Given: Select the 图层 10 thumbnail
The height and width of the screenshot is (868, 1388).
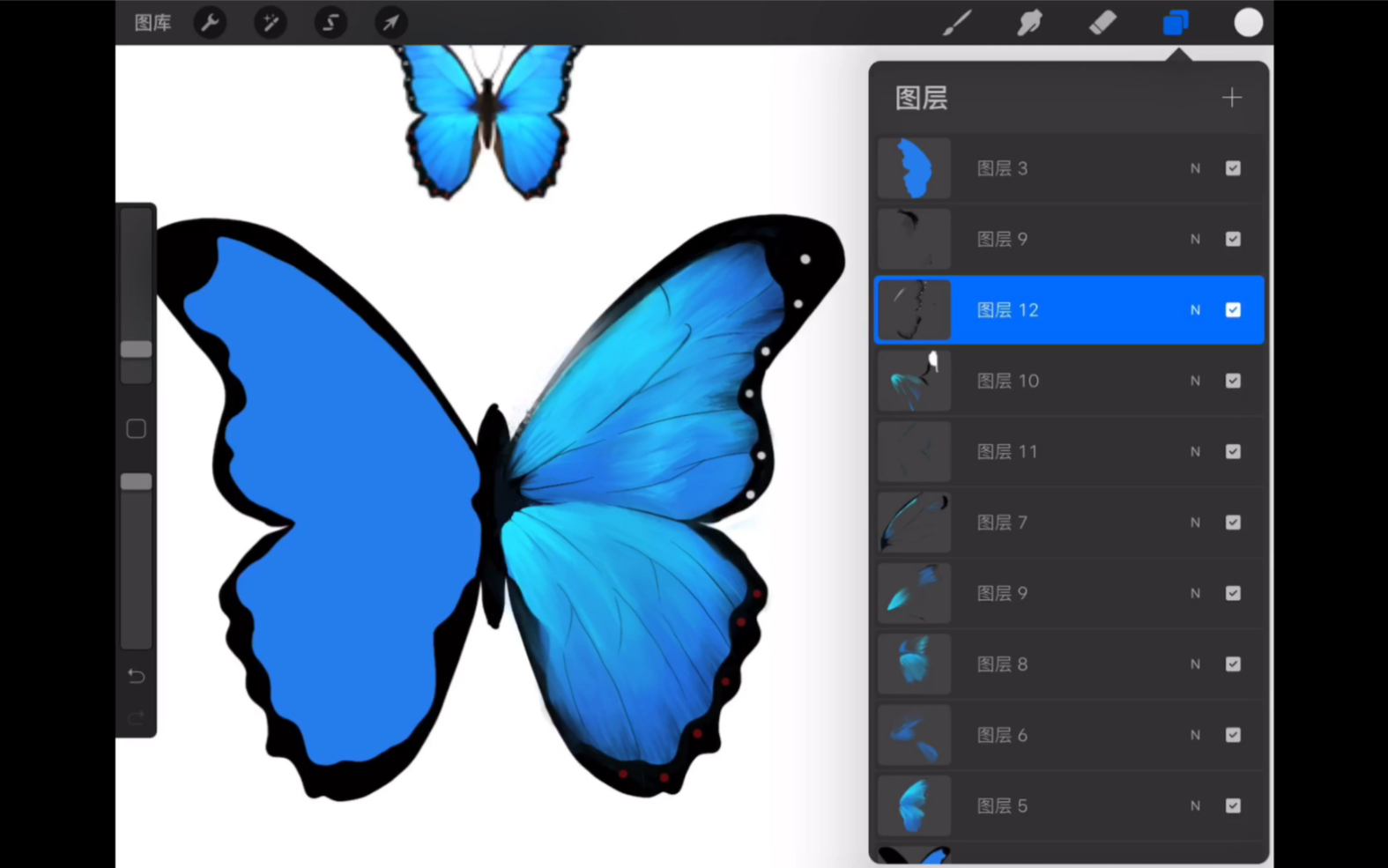Looking at the screenshot, I should (914, 381).
